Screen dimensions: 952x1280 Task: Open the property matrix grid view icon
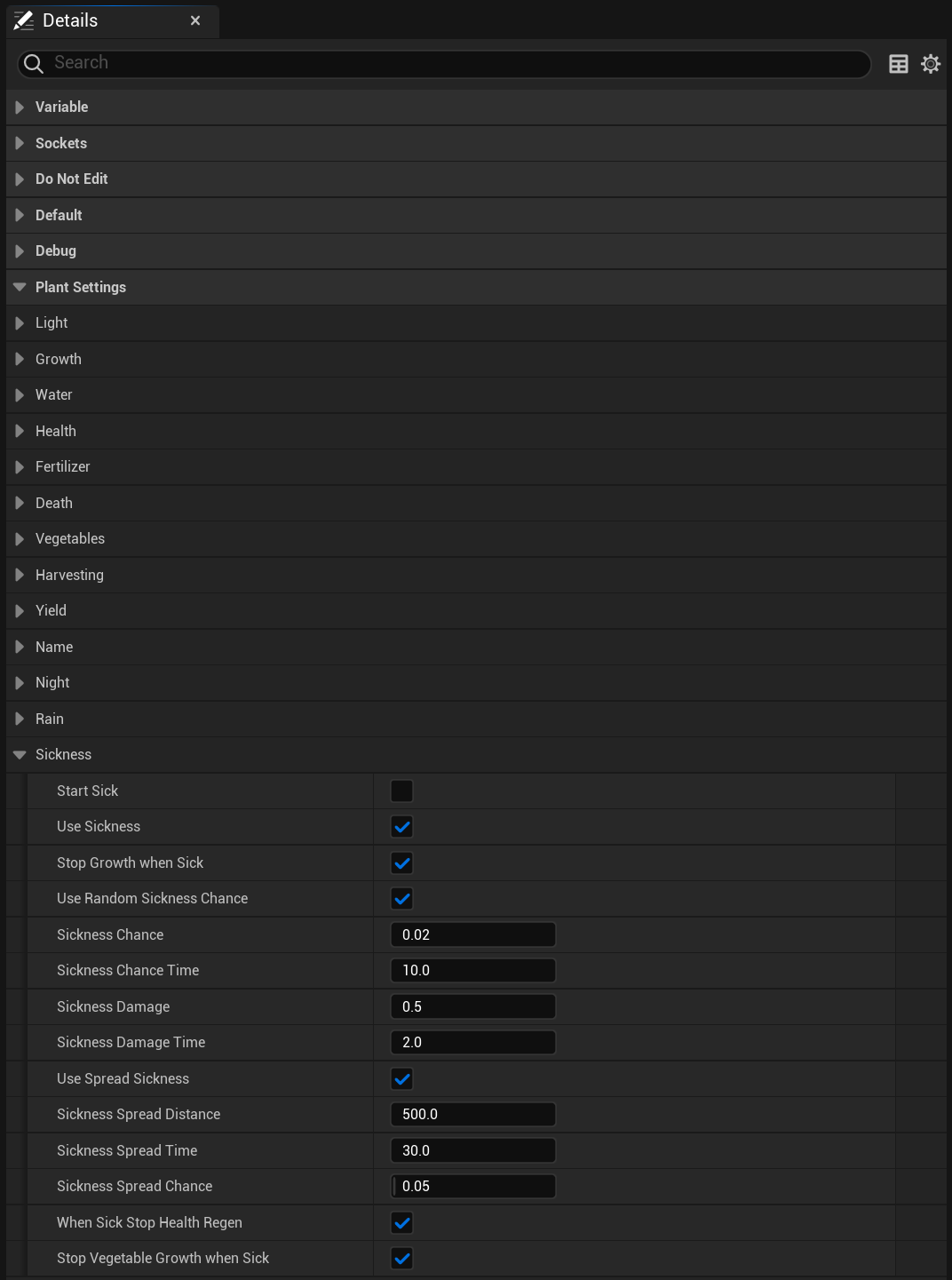tap(898, 64)
